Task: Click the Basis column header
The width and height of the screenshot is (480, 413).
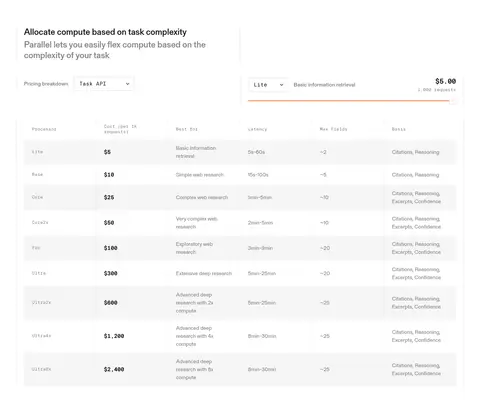Action: (399, 129)
